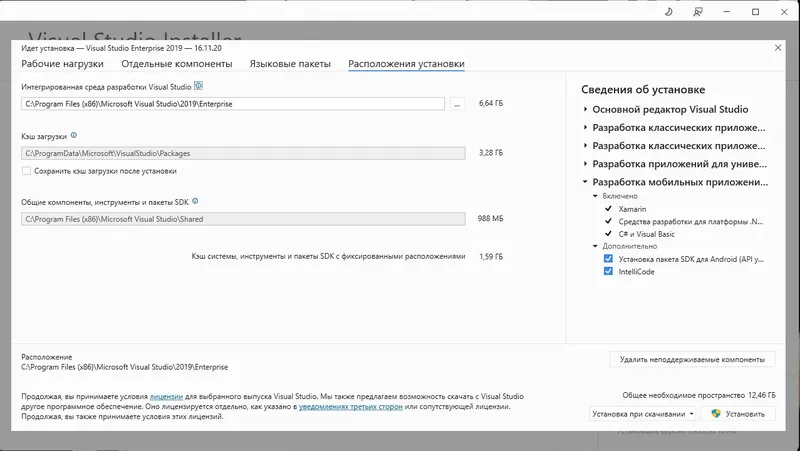Screen dimensions: 800x451
Task: Click the 1,59 ГБ size value
Action: (x=491, y=257)
